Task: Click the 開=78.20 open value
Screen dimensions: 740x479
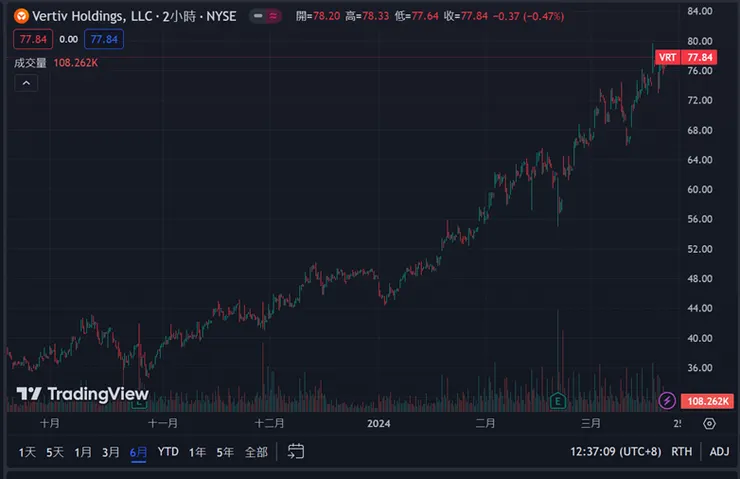Action: coord(318,17)
